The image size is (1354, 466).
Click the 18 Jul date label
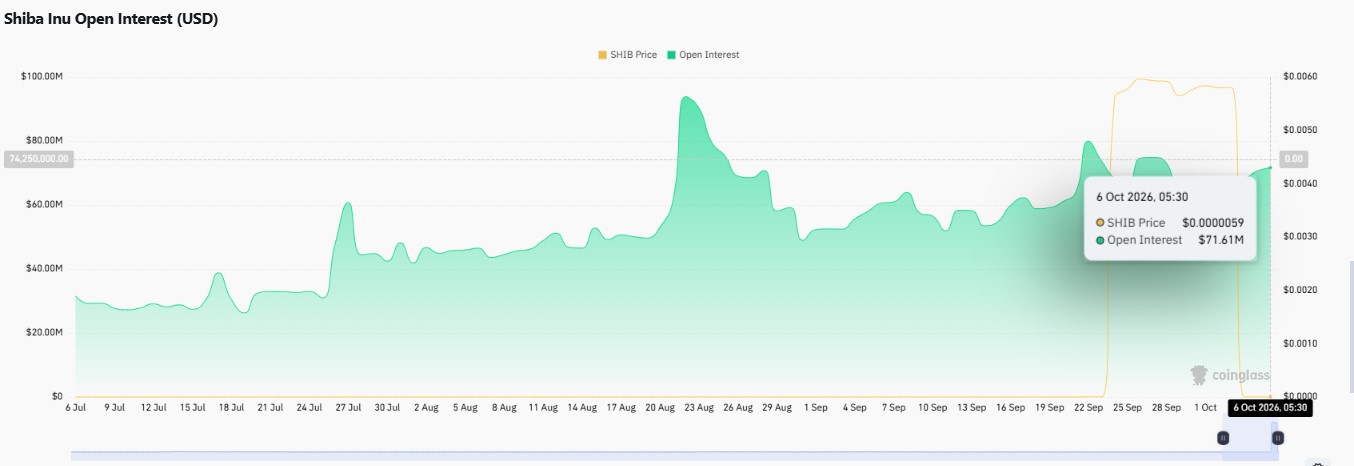point(231,408)
